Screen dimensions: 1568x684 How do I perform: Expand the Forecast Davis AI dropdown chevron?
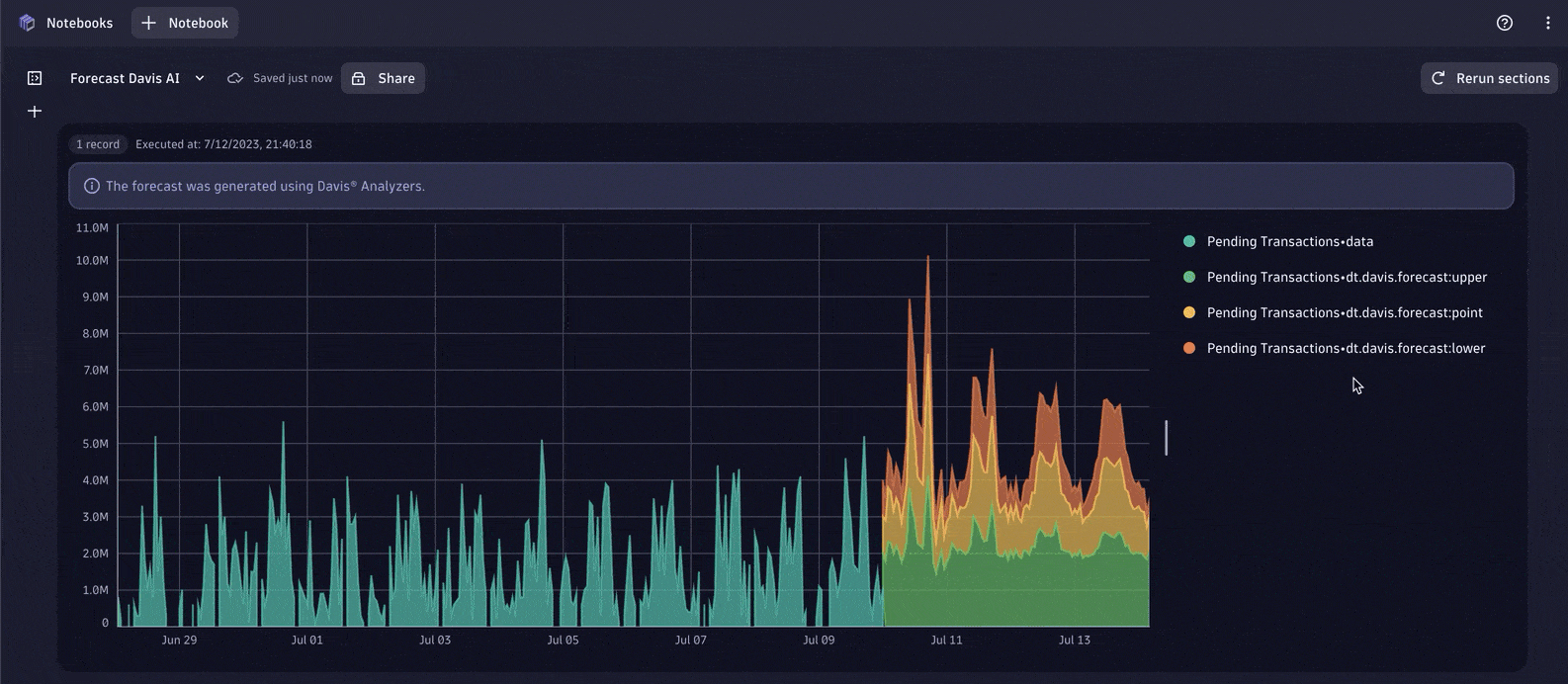200,78
